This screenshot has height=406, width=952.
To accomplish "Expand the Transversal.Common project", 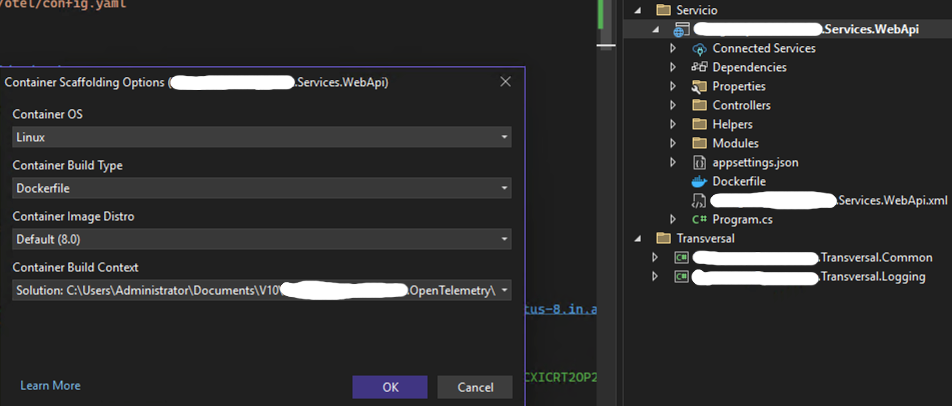I will [654, 257].
